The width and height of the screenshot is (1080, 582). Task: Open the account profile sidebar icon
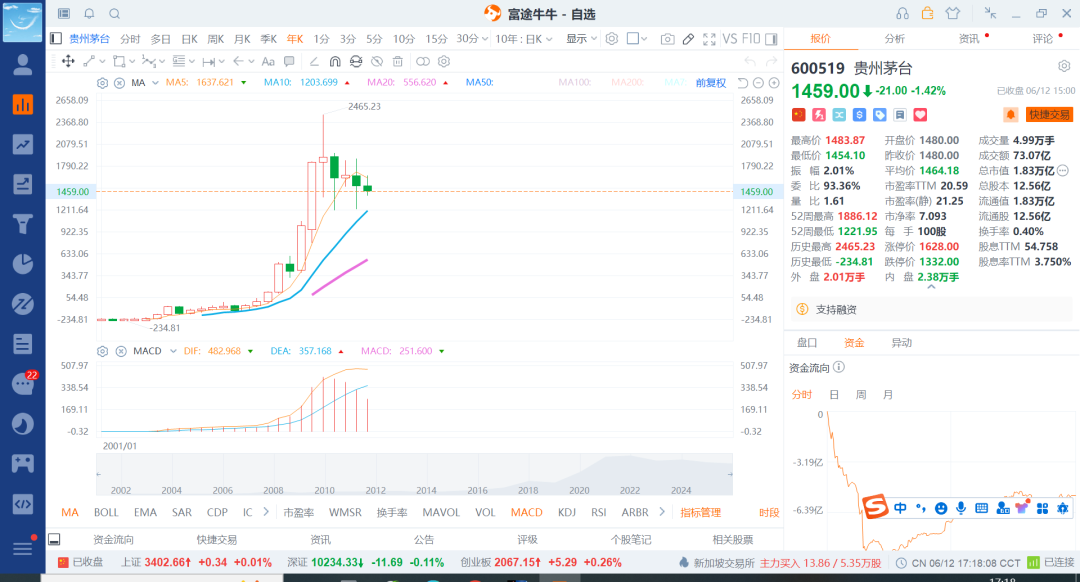pyautogui.click(x=23, y=64)
